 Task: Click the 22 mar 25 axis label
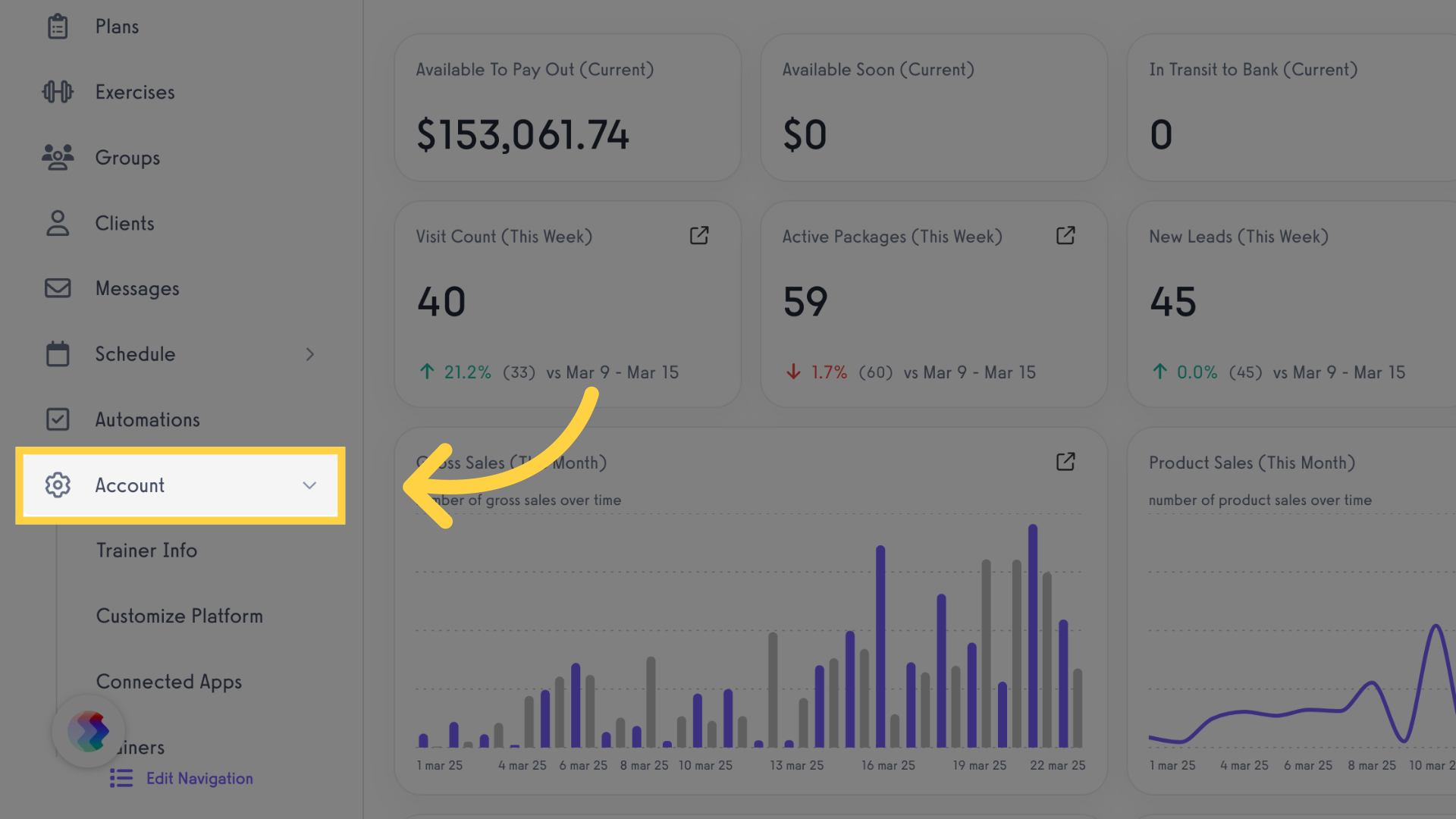click(x=1057, y=765)
